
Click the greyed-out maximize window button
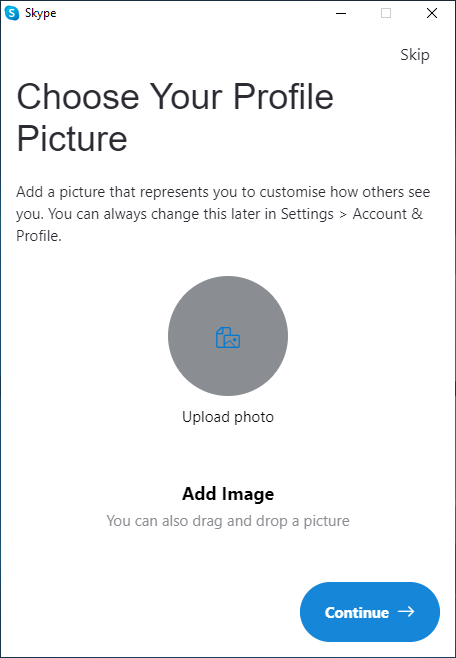tap(386, 13)
